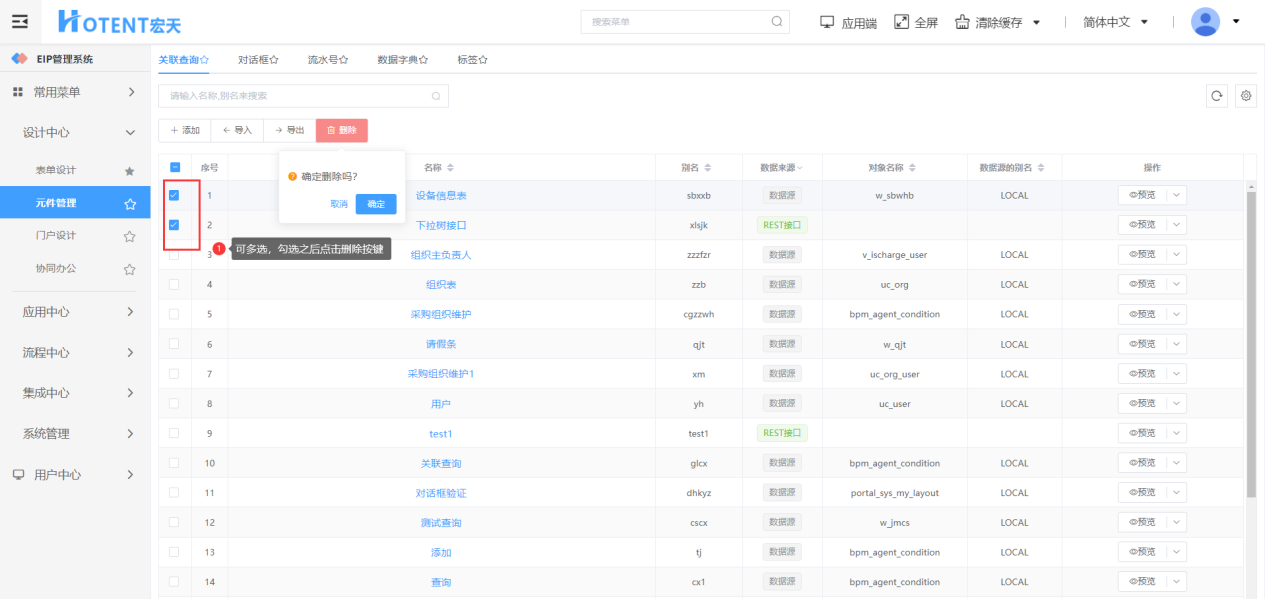Click the refresh icon above the table

coord(1217,96)
